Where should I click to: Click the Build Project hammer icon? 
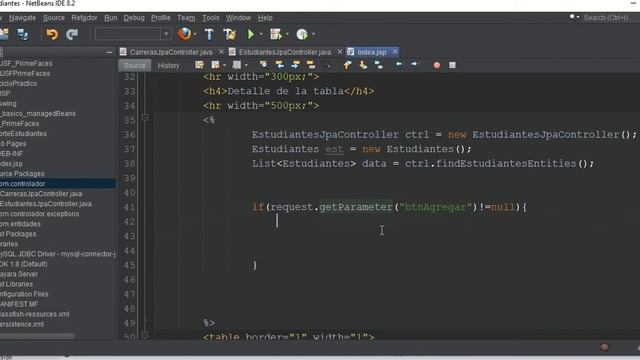coord(209,34)
